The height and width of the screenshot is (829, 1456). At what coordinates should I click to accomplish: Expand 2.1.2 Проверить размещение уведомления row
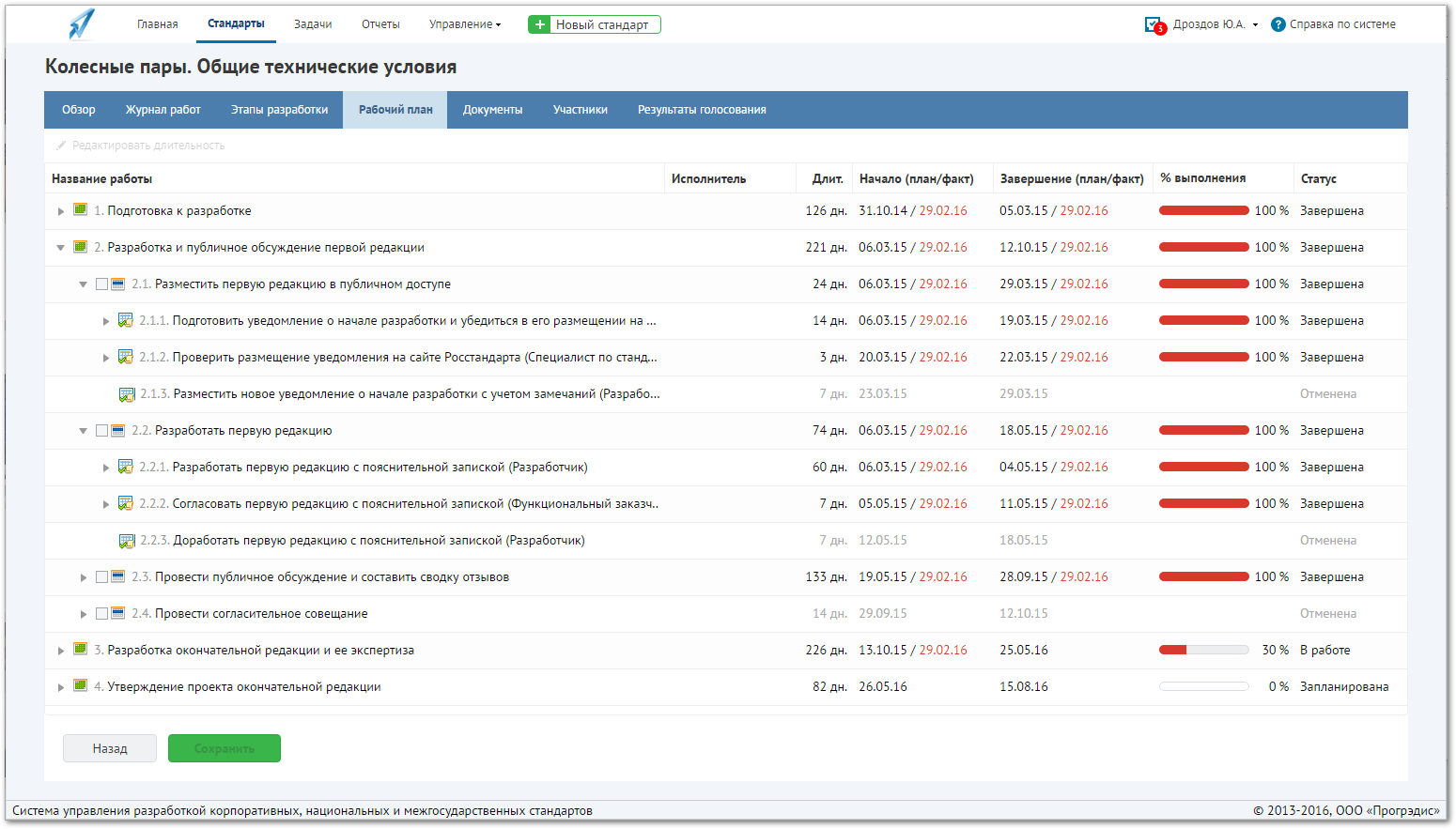106,358
